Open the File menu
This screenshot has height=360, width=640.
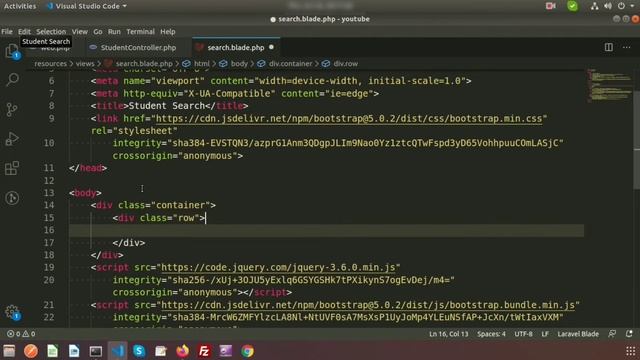[7, 31]
